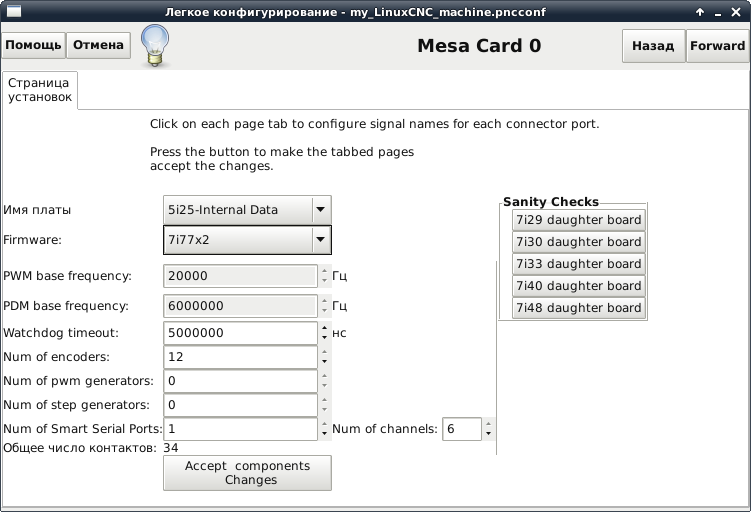751x512 pixels.
Task: Click the light bulb hint icon
Action: (x=153, y=45)
